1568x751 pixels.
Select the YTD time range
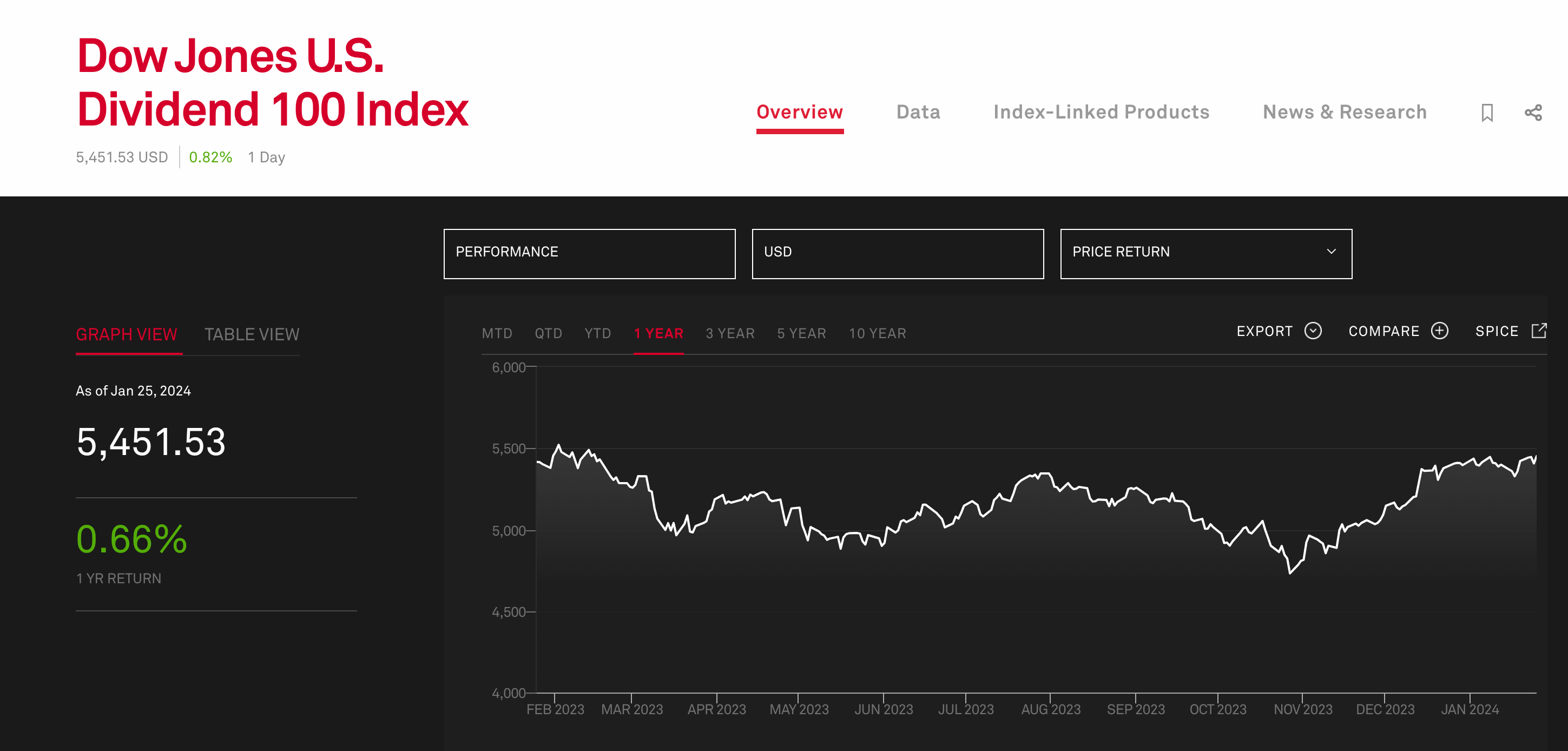pyautogui.click(x=597, y=333)
